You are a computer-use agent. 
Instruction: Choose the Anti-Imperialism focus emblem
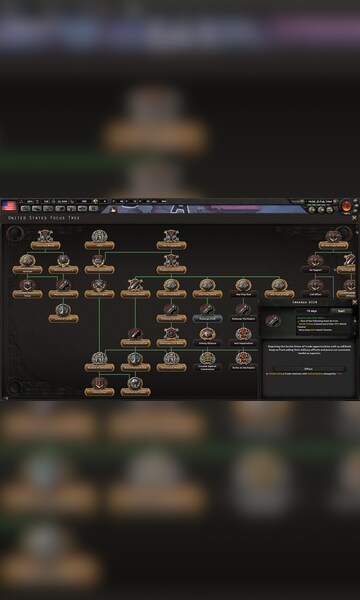click(x=243, y=334)
